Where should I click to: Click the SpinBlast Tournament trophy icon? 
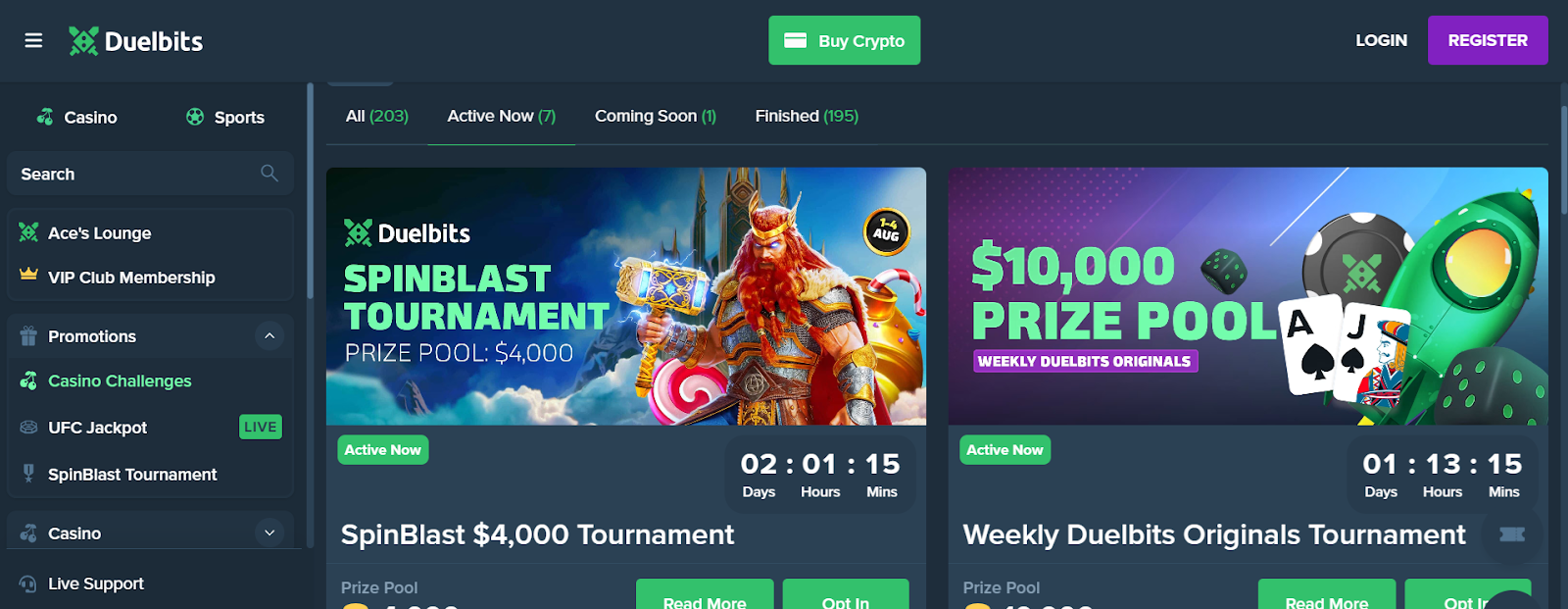click(x=28, y=474)
